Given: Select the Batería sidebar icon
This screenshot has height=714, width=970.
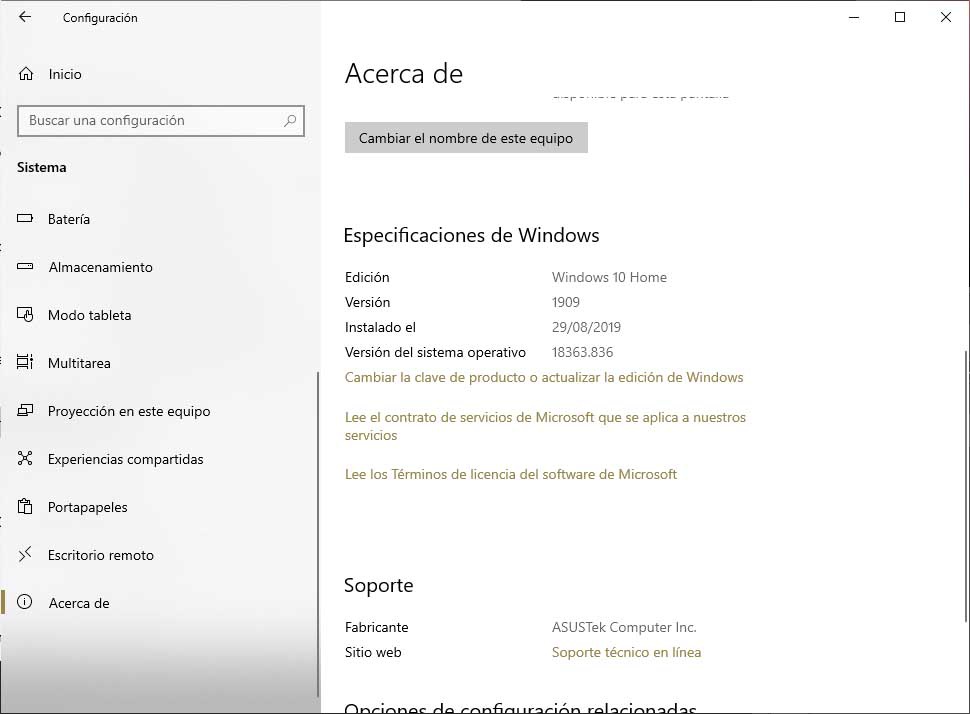Looking at the screenshot, I should coord(26,218).
